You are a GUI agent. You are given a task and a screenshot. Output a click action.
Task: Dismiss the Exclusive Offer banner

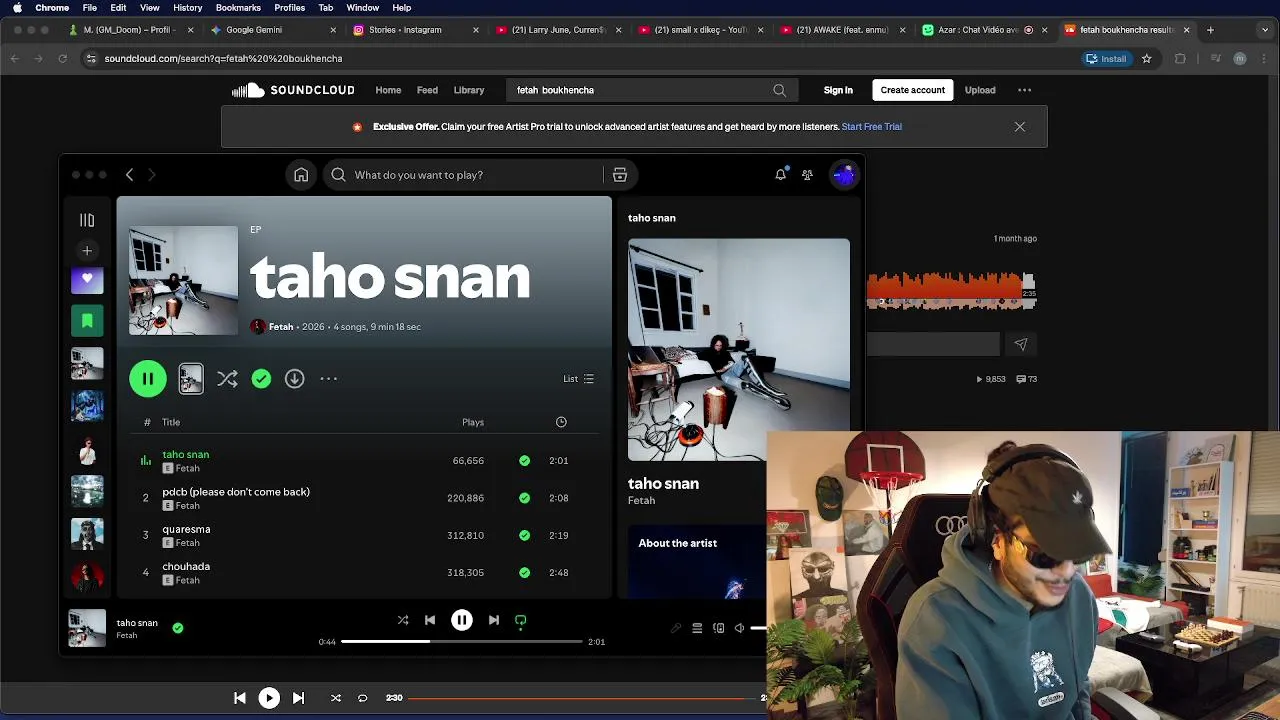[x=1020, y=127]
